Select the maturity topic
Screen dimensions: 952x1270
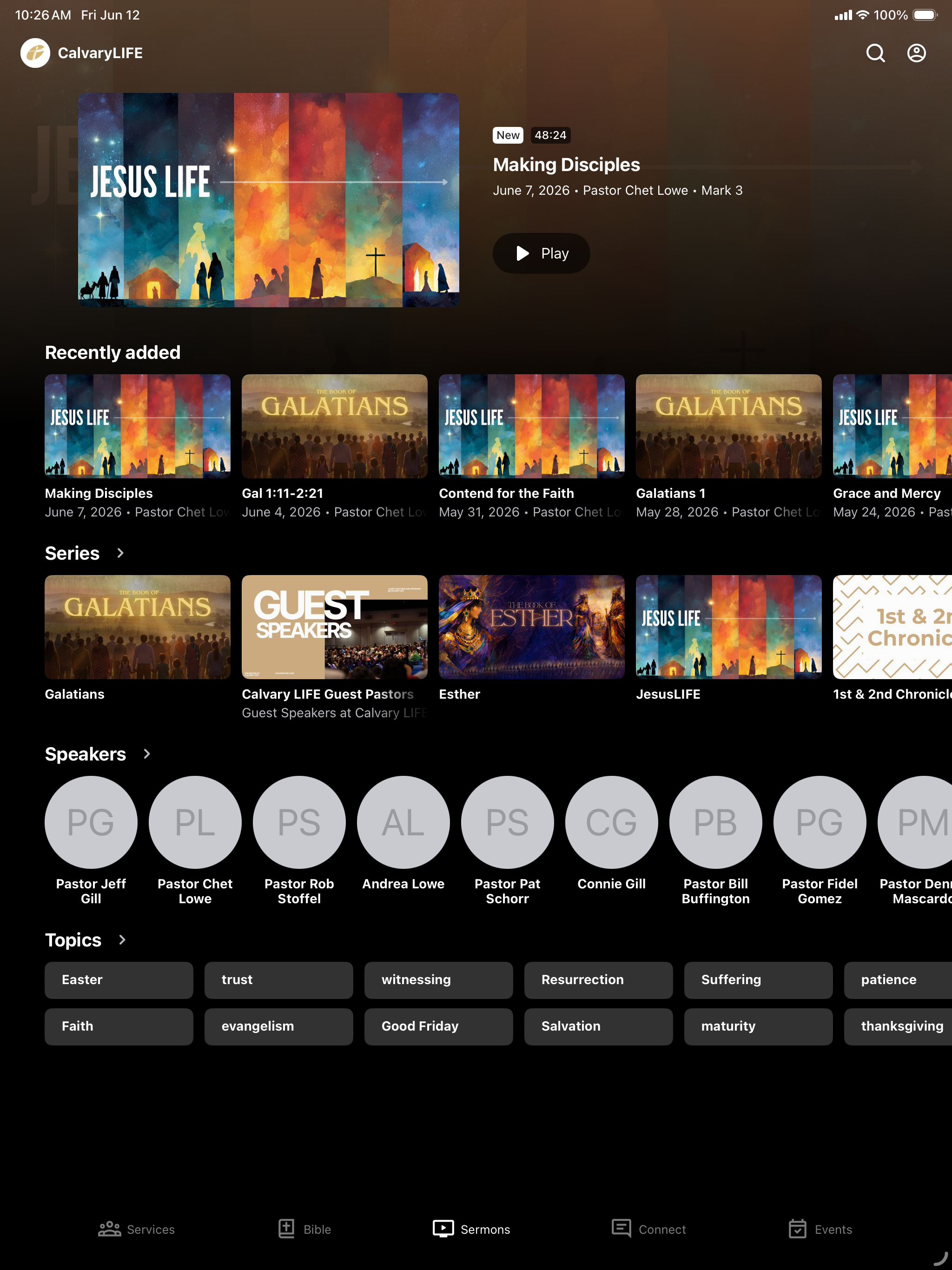759,1026
